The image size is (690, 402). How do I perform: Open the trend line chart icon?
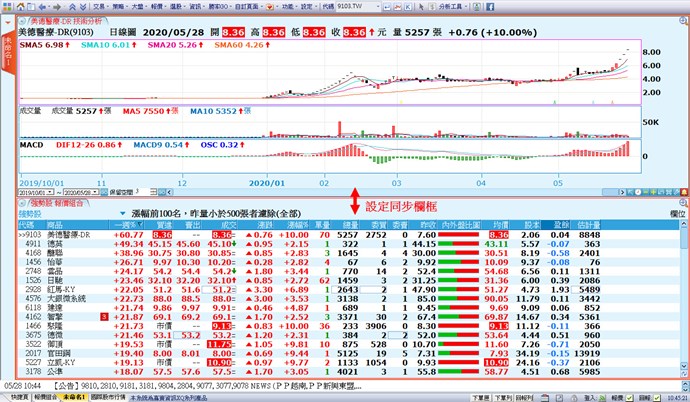click(397, 7)
